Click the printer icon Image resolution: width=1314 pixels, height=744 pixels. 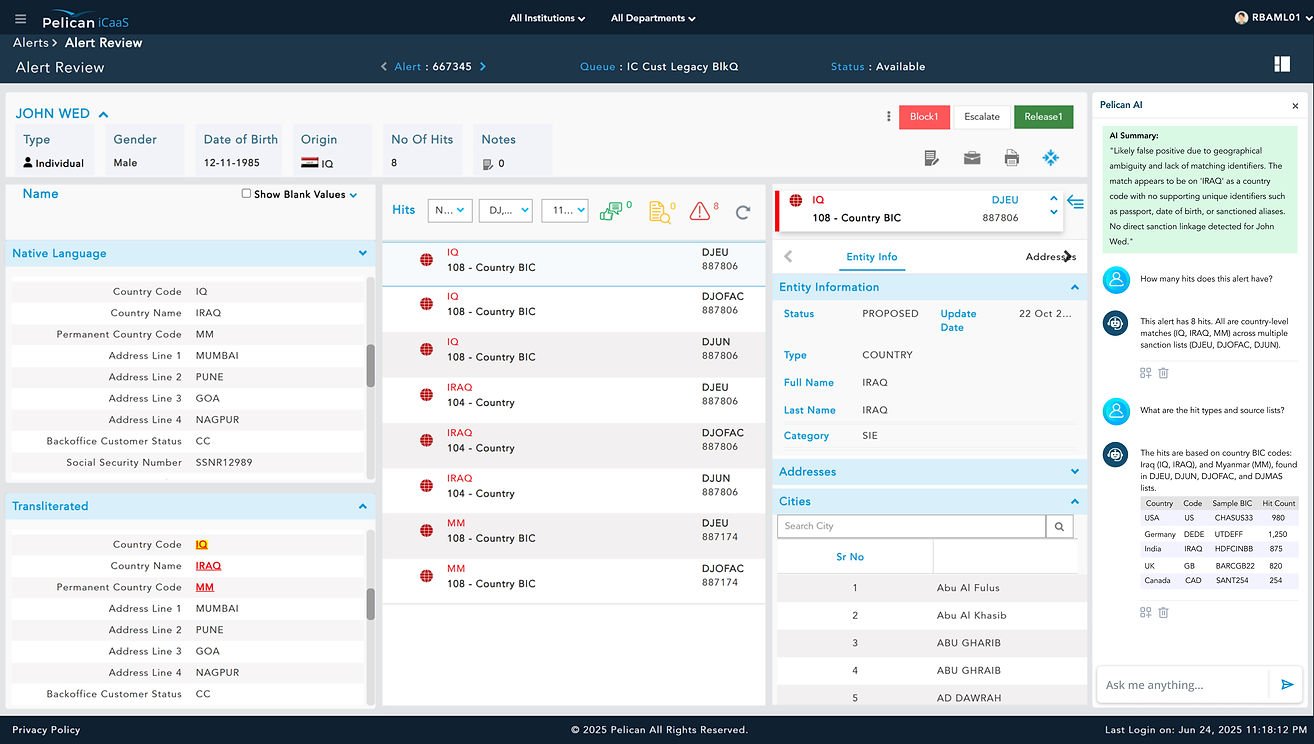pos(1012,158)
